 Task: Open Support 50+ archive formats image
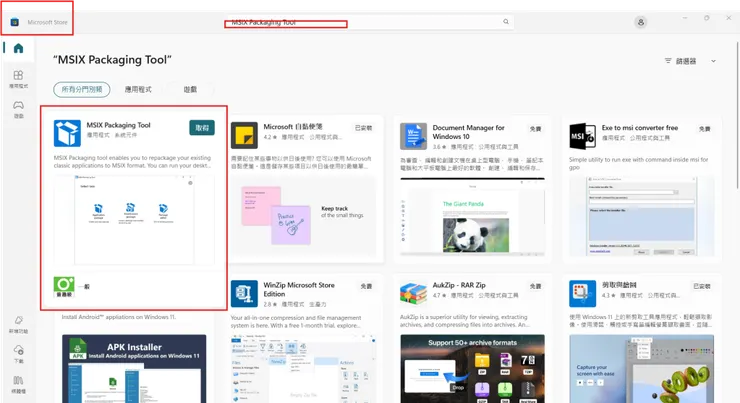pos(472,369)
